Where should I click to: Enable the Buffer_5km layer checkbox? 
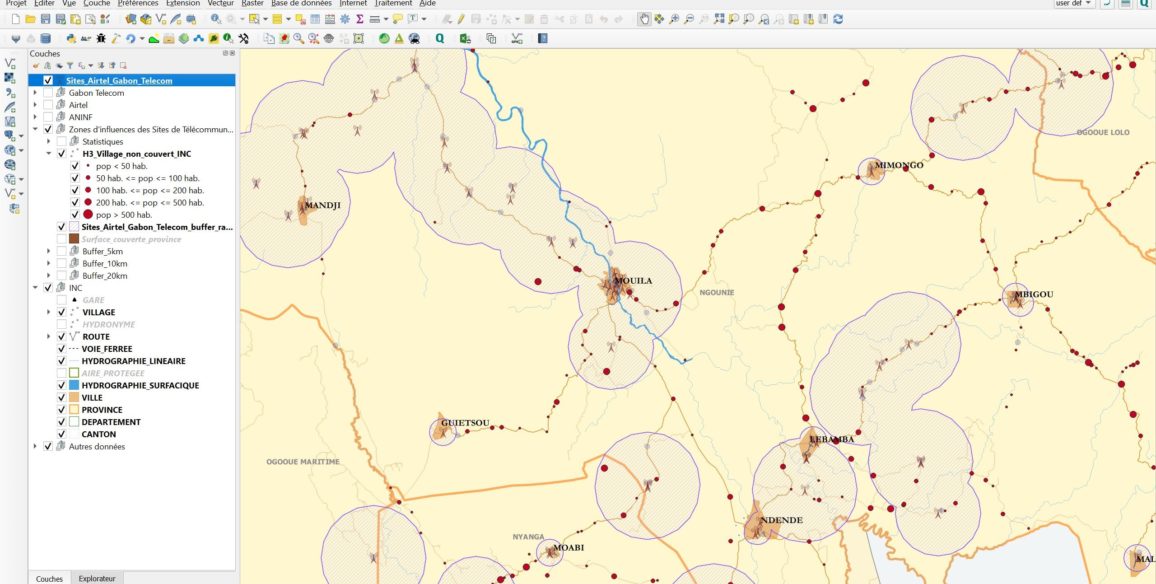click(61, 251)
